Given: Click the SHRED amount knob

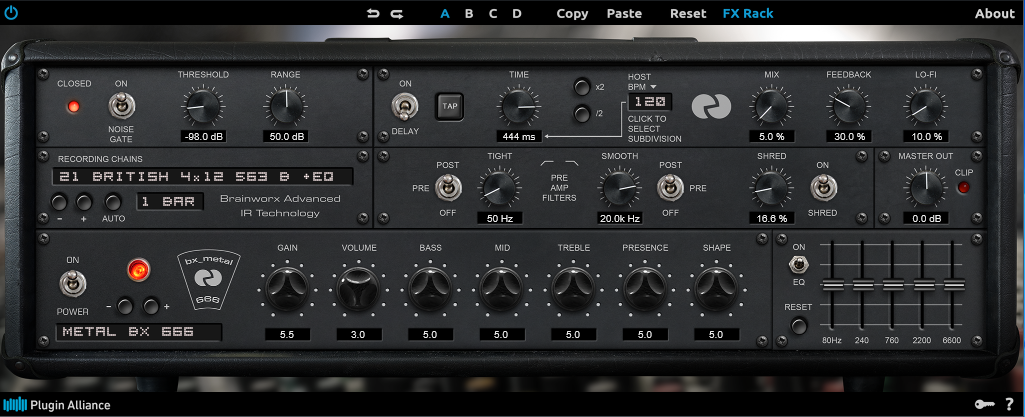Looking at the screenshot, I should (771, 188).
